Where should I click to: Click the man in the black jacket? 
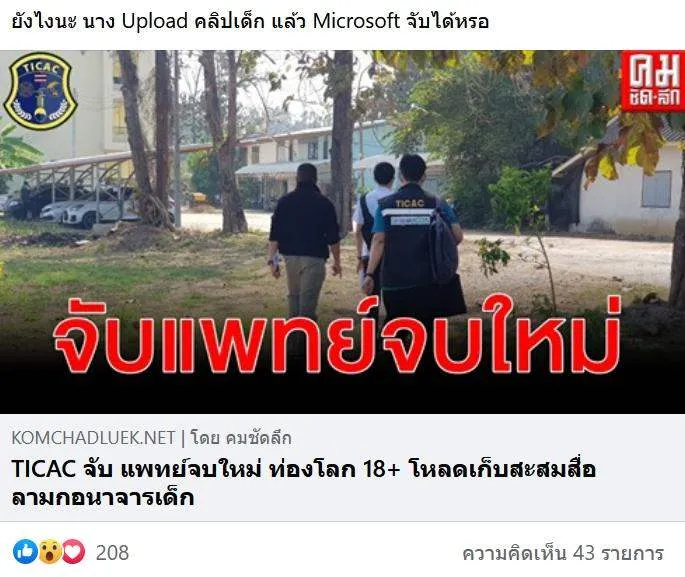point(305,240)
